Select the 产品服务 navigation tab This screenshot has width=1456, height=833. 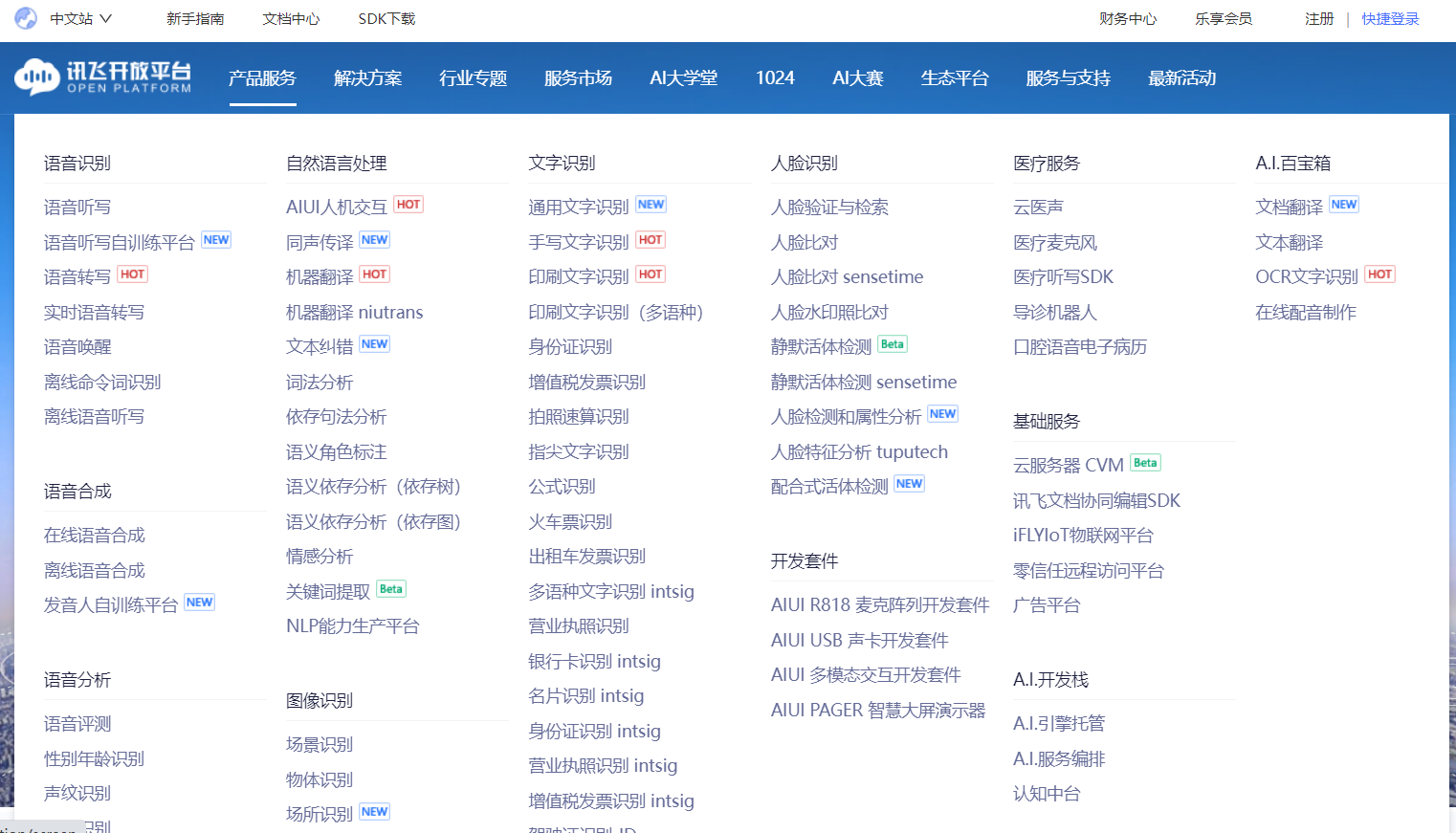(x=262, y=77)
